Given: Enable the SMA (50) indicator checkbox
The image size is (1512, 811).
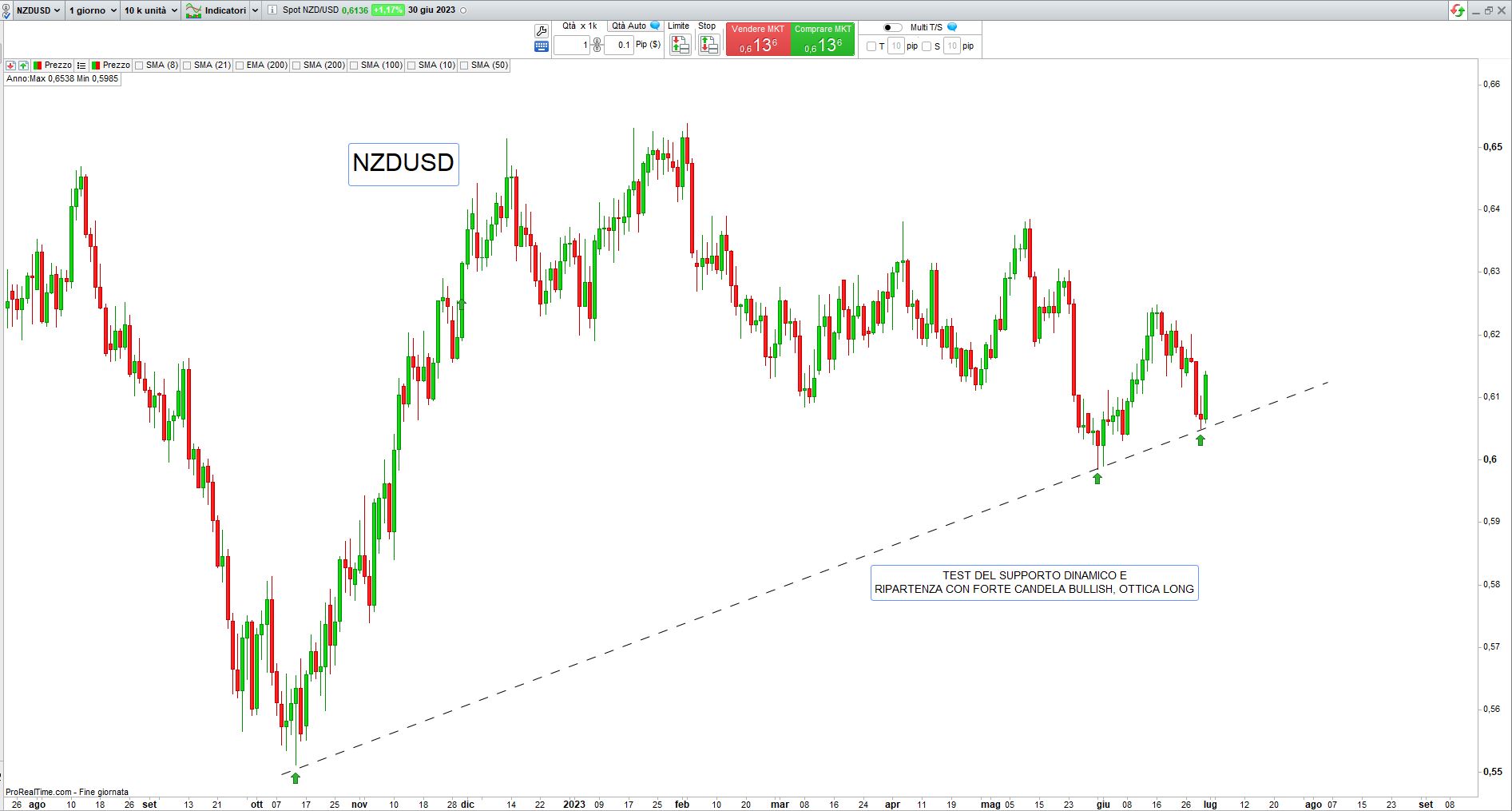Looking at the screenshot, I should coord(464,66).
